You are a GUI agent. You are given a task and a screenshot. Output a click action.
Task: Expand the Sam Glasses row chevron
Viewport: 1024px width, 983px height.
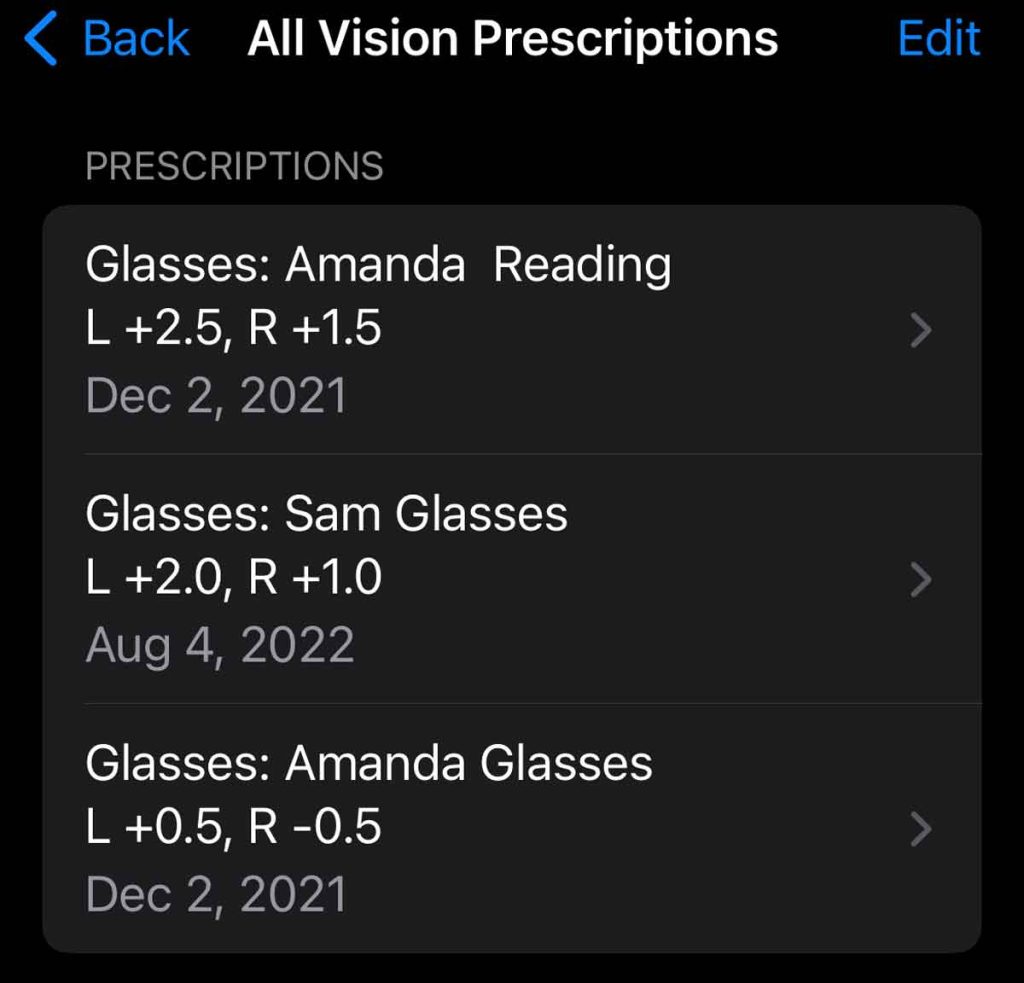(922, 579)
